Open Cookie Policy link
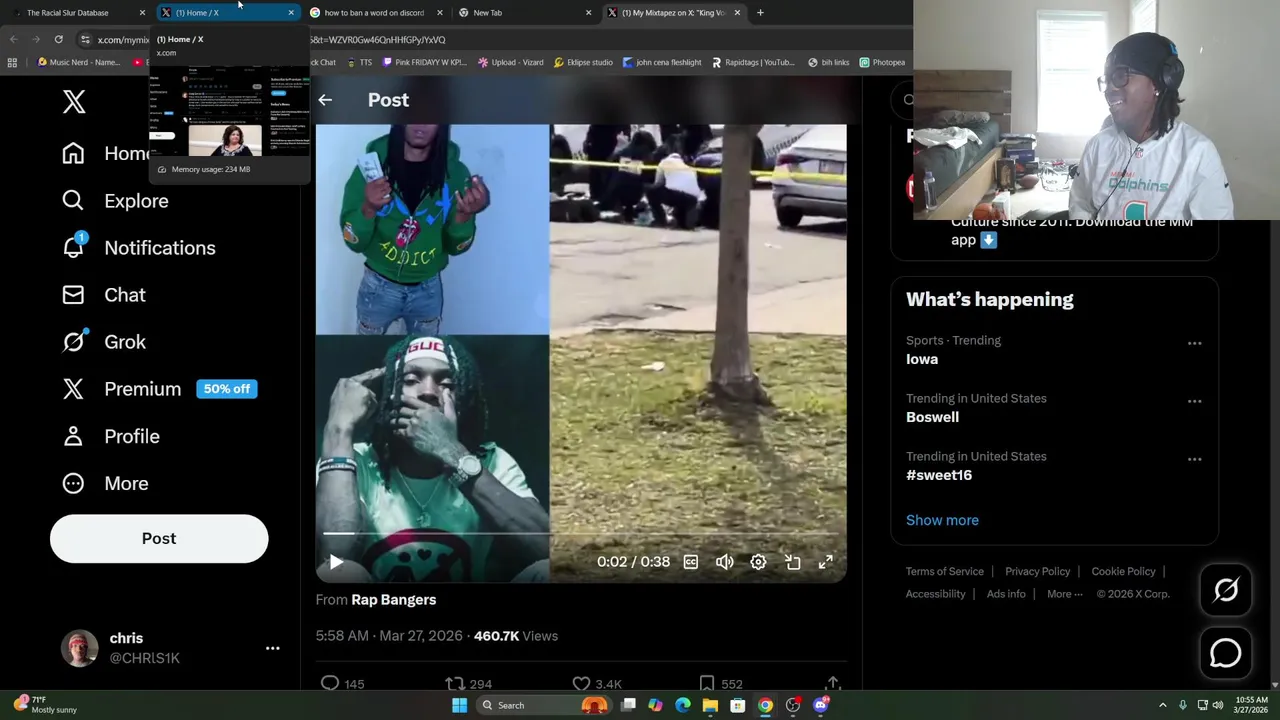Viewport: 1280px width, 720px height. click(1123, 571)
